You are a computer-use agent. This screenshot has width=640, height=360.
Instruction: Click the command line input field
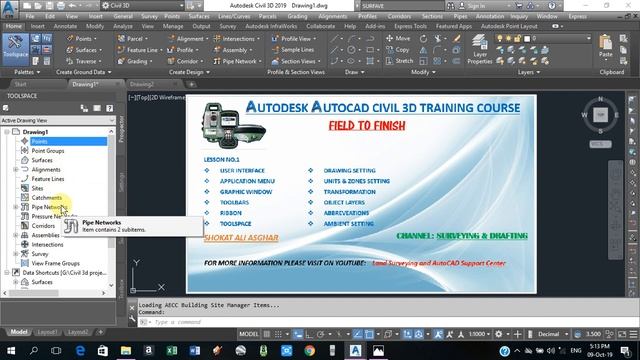(x=388, y=322)
